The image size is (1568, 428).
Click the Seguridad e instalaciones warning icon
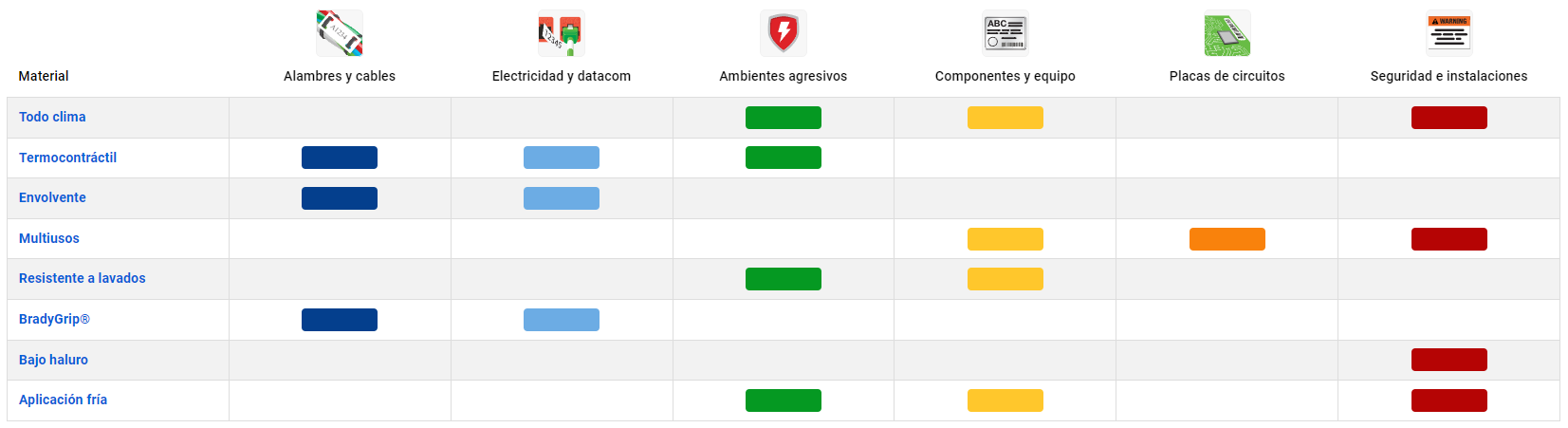[1449, 33]
